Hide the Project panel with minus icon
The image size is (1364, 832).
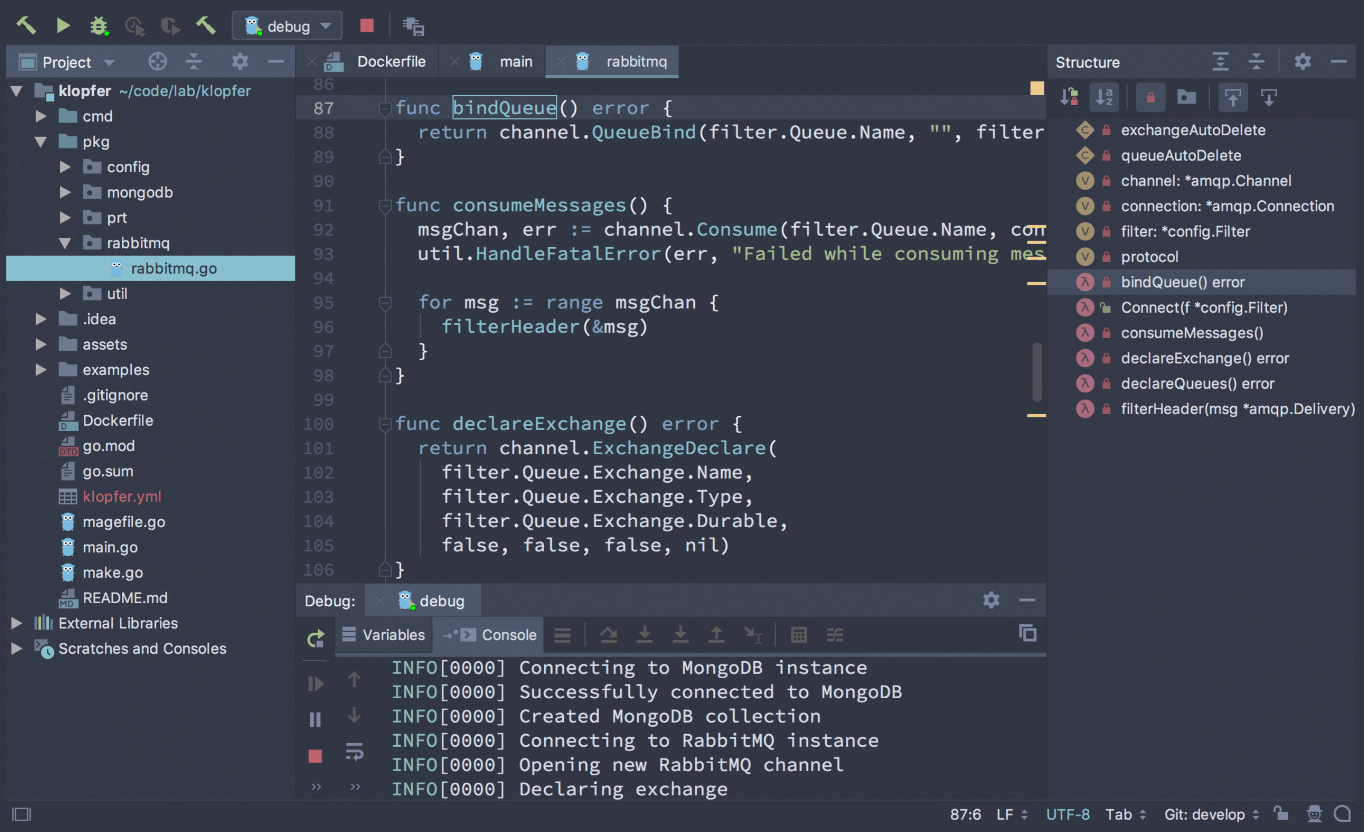[x=276, y=62]
